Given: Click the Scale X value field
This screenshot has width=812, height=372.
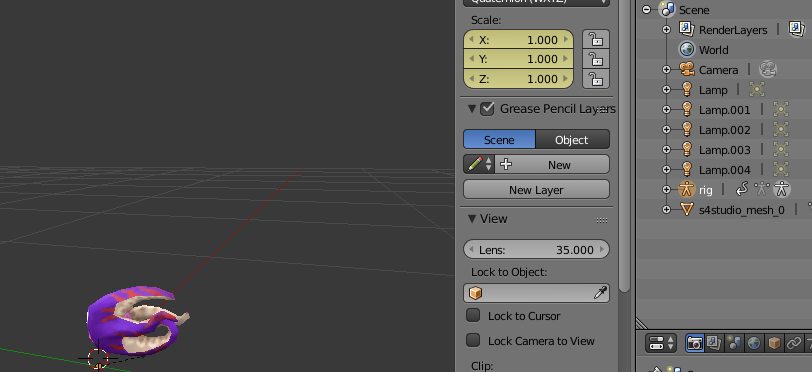Looking at the screenshot, I should tap(518, 39).
